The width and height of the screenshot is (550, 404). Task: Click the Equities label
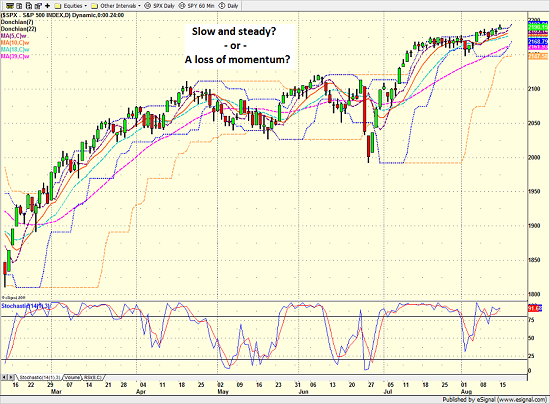click(73, 6)
